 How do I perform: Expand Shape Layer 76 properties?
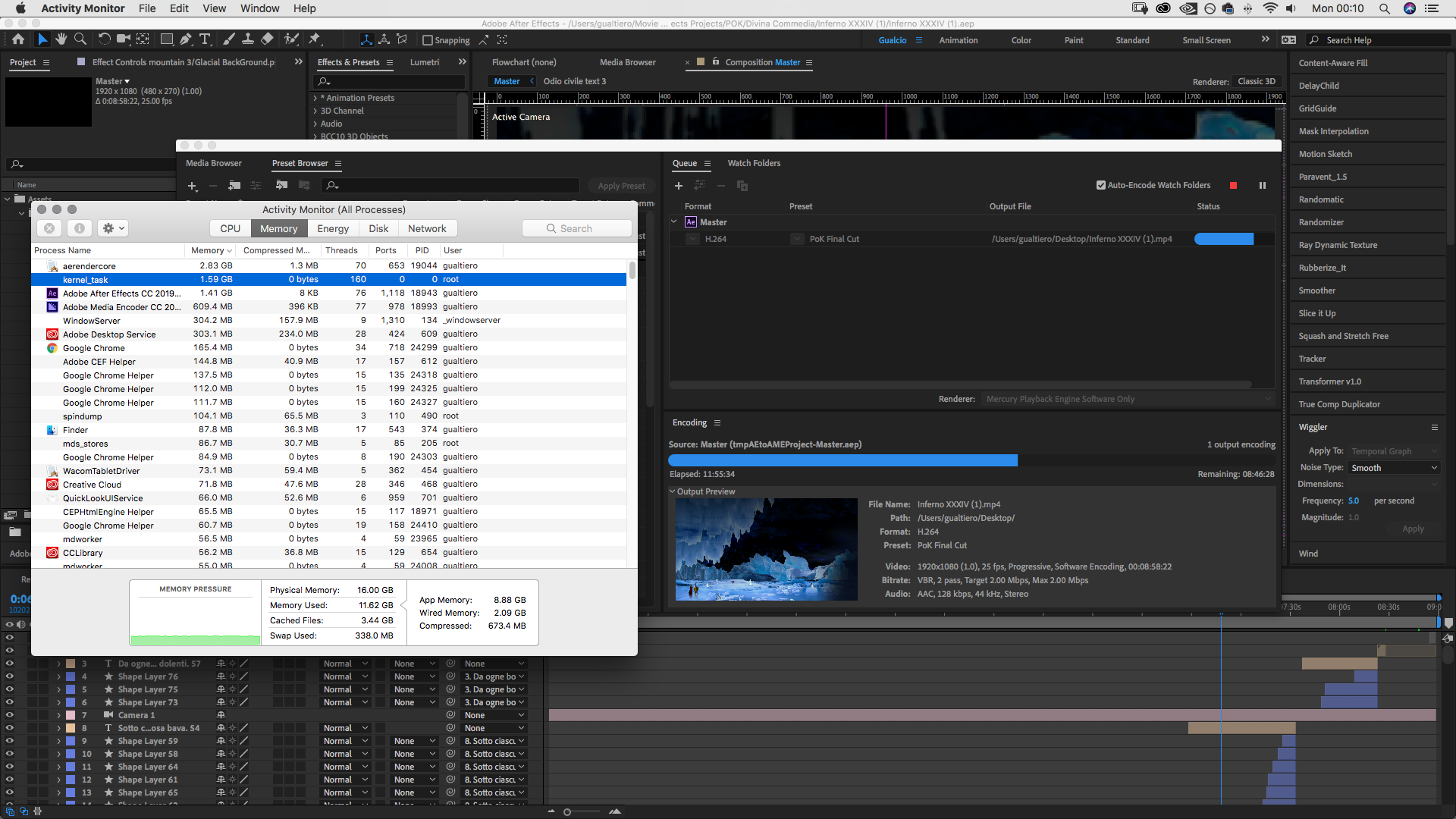[58, 676]
